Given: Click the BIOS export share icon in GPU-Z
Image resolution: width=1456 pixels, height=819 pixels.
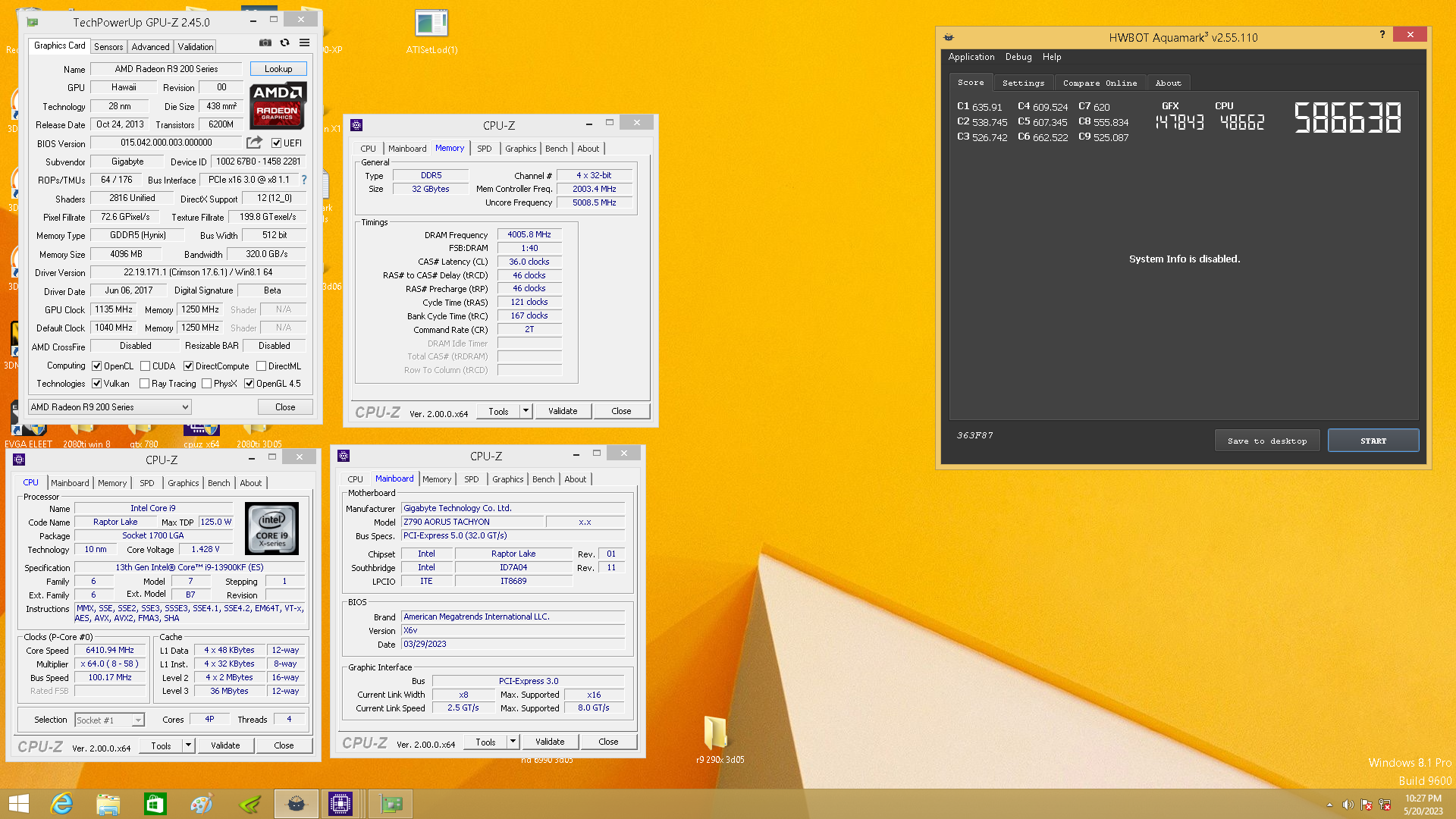Looking at the screenshot, I should (254, 143).
